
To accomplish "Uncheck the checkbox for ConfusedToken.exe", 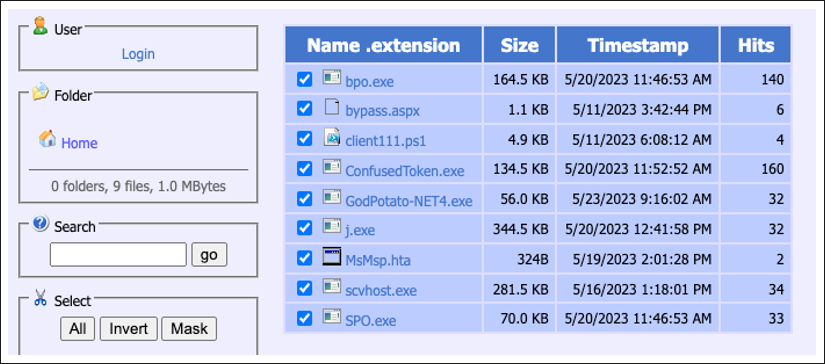I will point(304,168).
